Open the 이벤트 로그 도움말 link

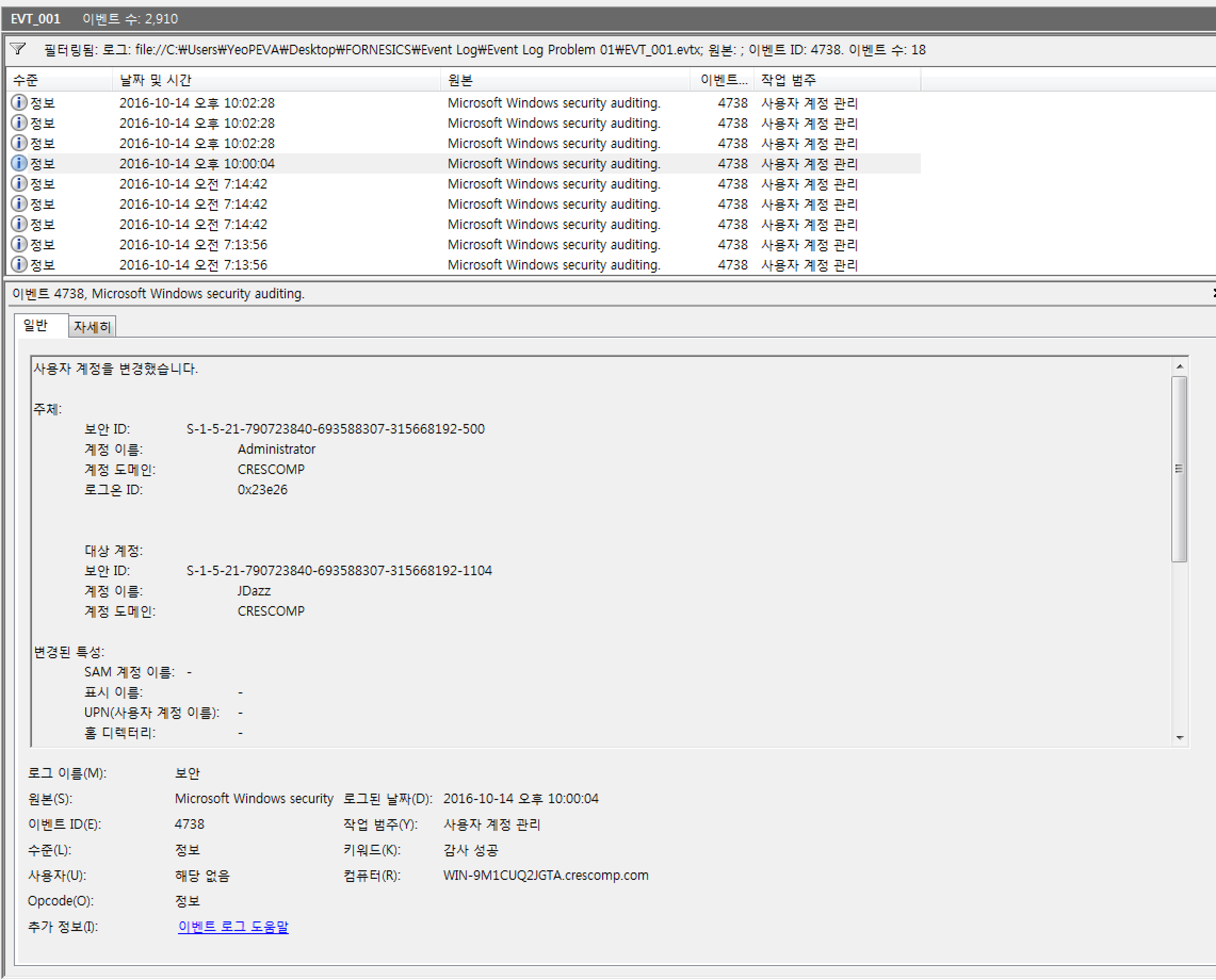[233, 926]
